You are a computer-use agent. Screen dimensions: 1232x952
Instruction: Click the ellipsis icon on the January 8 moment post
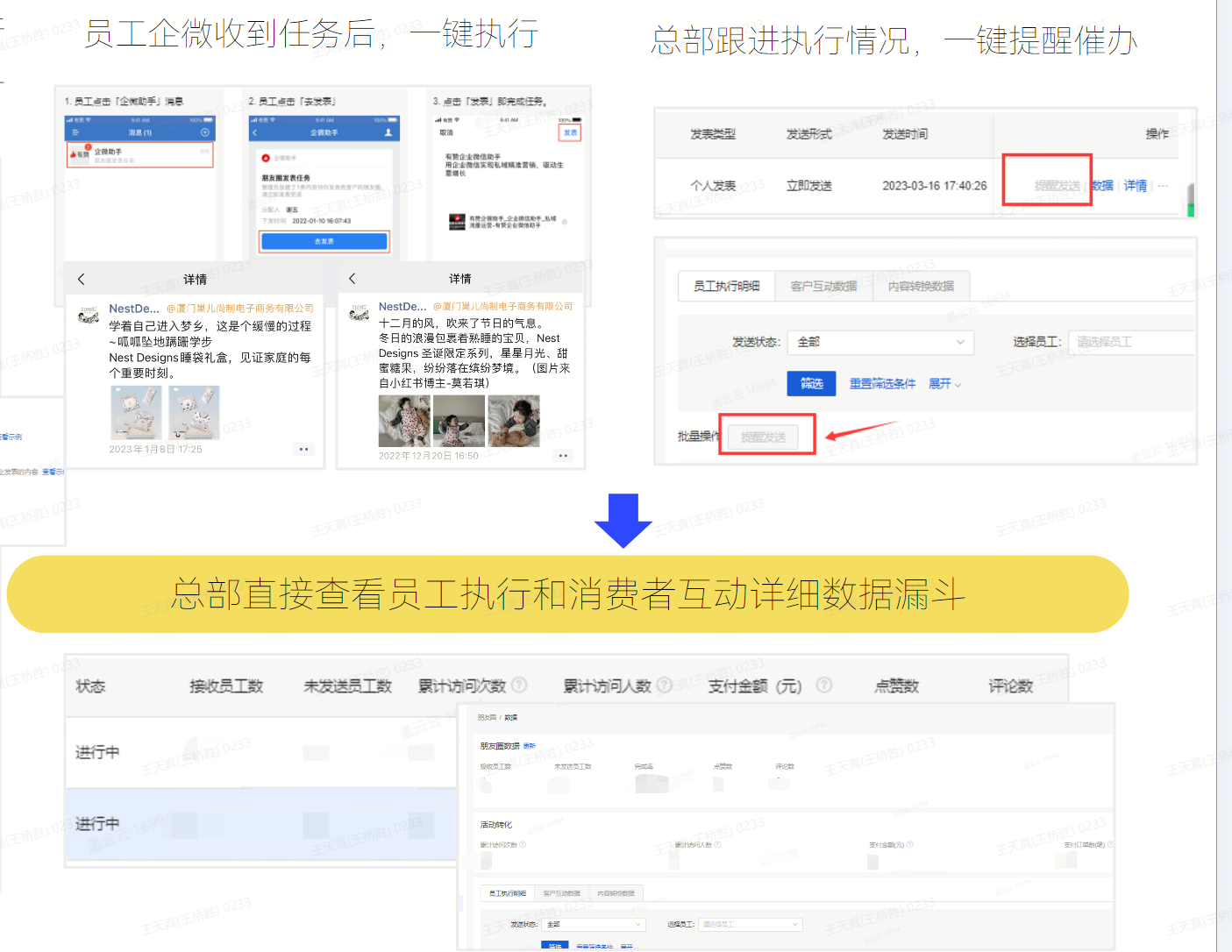(x=303, y=448)
